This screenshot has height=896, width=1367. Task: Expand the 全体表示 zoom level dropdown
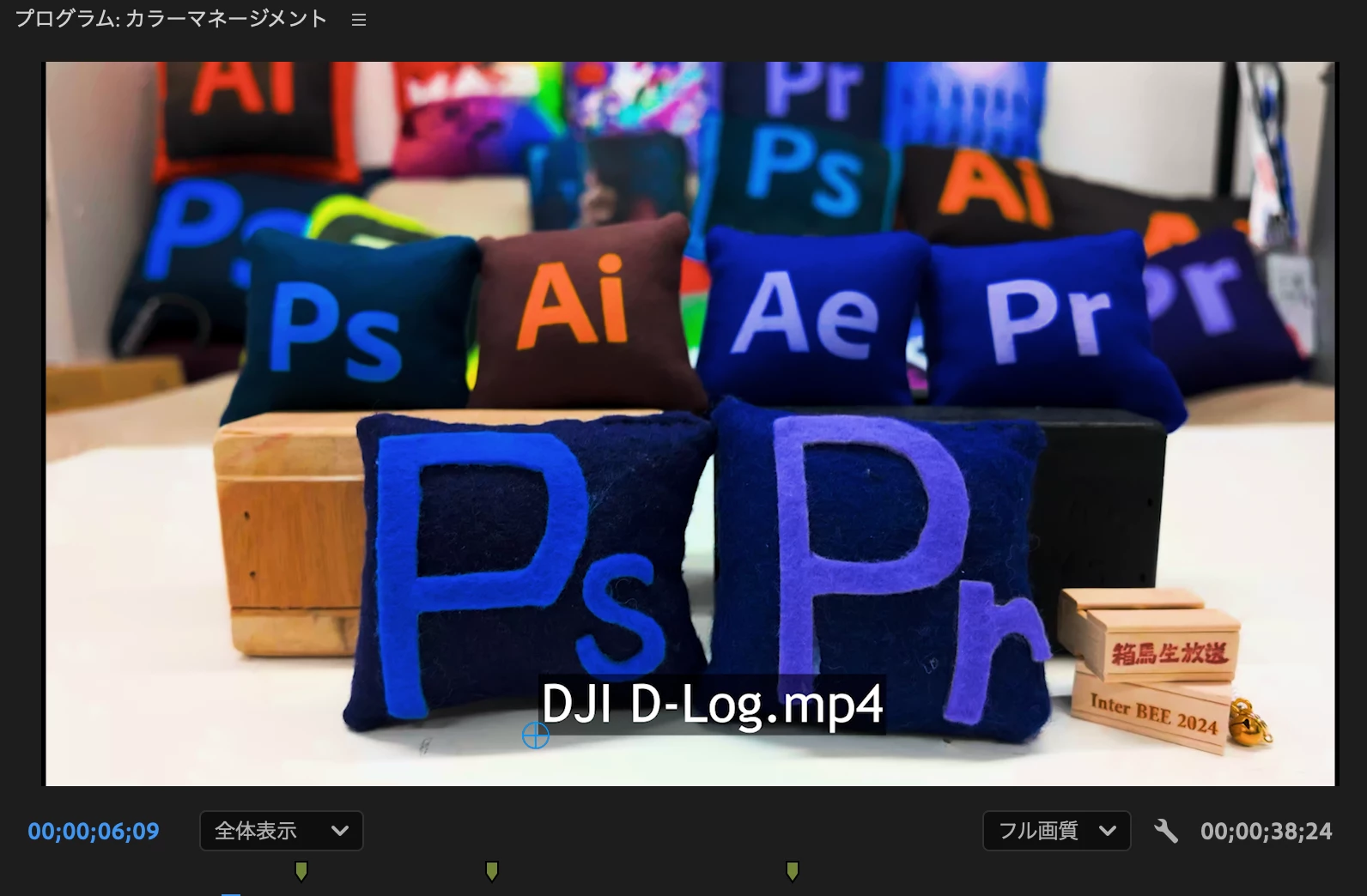tap(282, 831)
